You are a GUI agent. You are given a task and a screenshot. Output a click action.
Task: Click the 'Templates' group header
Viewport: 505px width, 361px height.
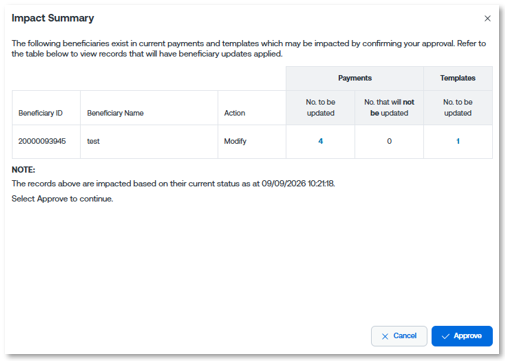pos(458,78)
